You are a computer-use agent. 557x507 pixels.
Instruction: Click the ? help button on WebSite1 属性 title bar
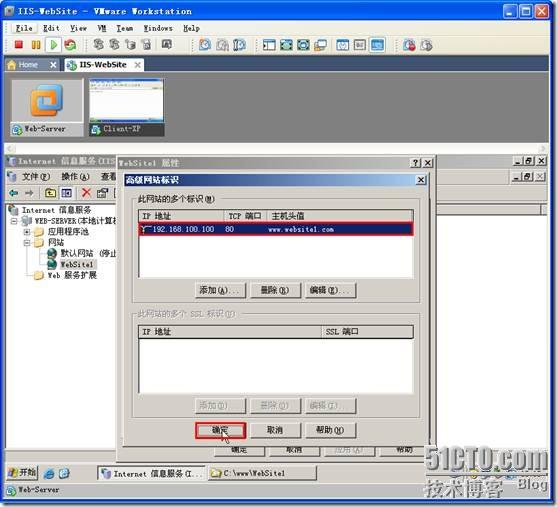pos(415,163)
